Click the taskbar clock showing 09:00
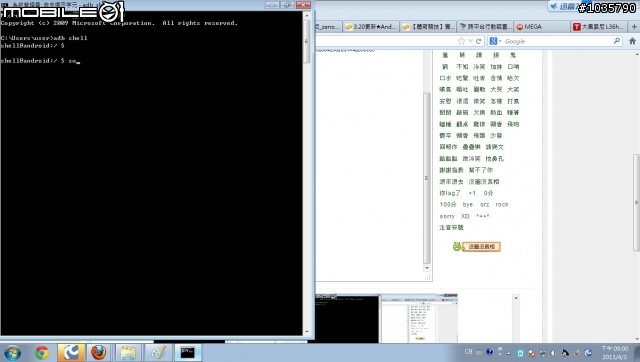640x362 pixels. click(614, 353)
